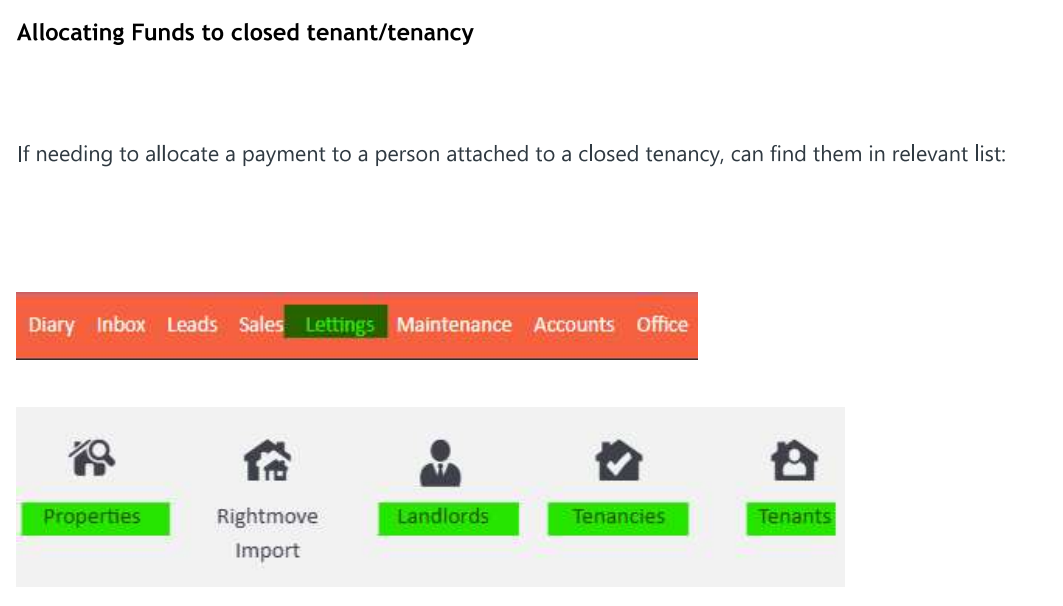
Task: Click the Rightmove Import houses icon
Action: pos(267,461)
